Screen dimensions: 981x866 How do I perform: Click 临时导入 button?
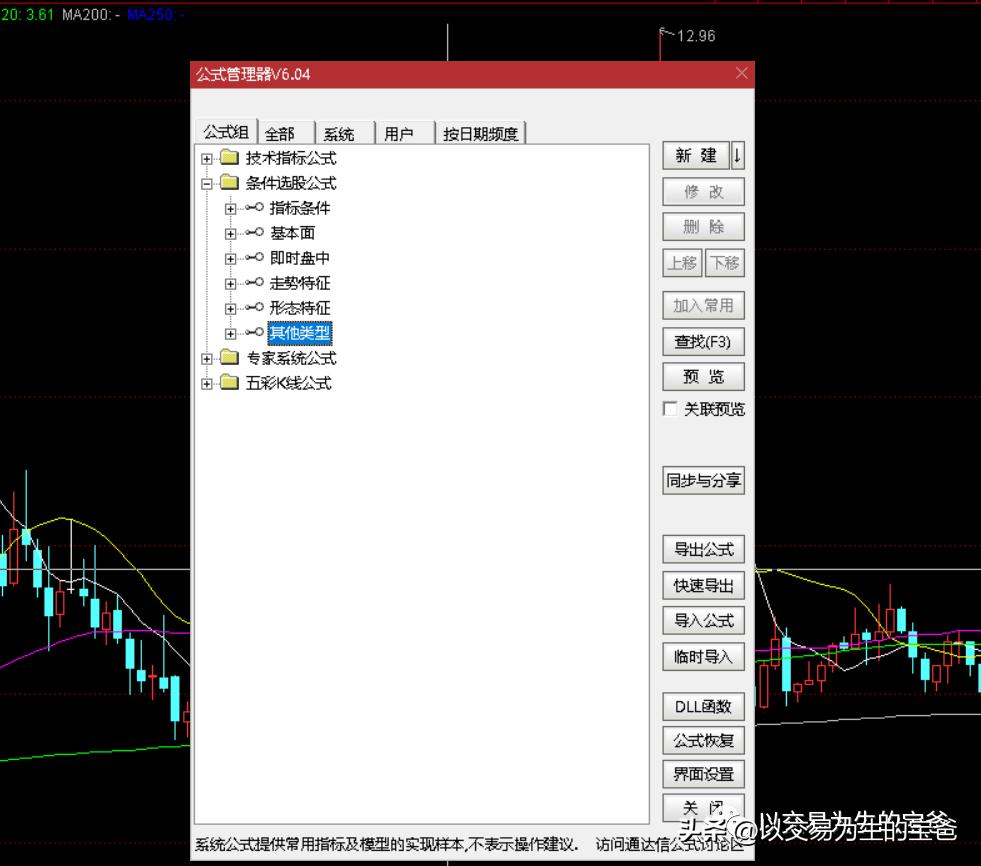[x=703, y=657]
